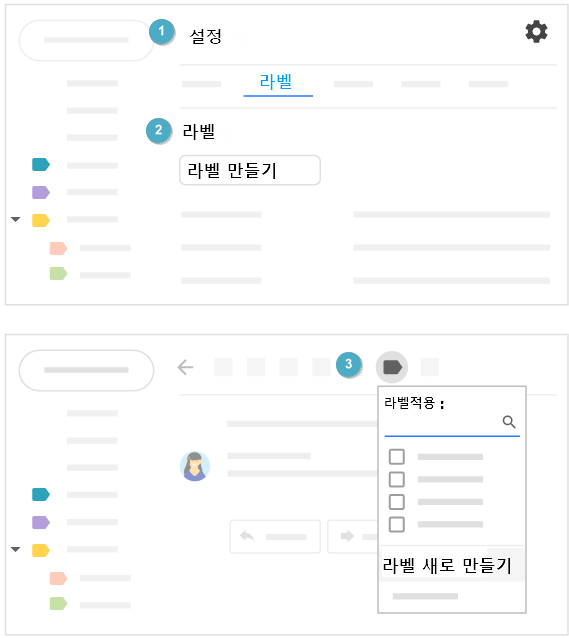The image size is (569, 638).
Task: Click the dark label icon in toolbar
Action: pyautogui.click(x=392, y=367)
